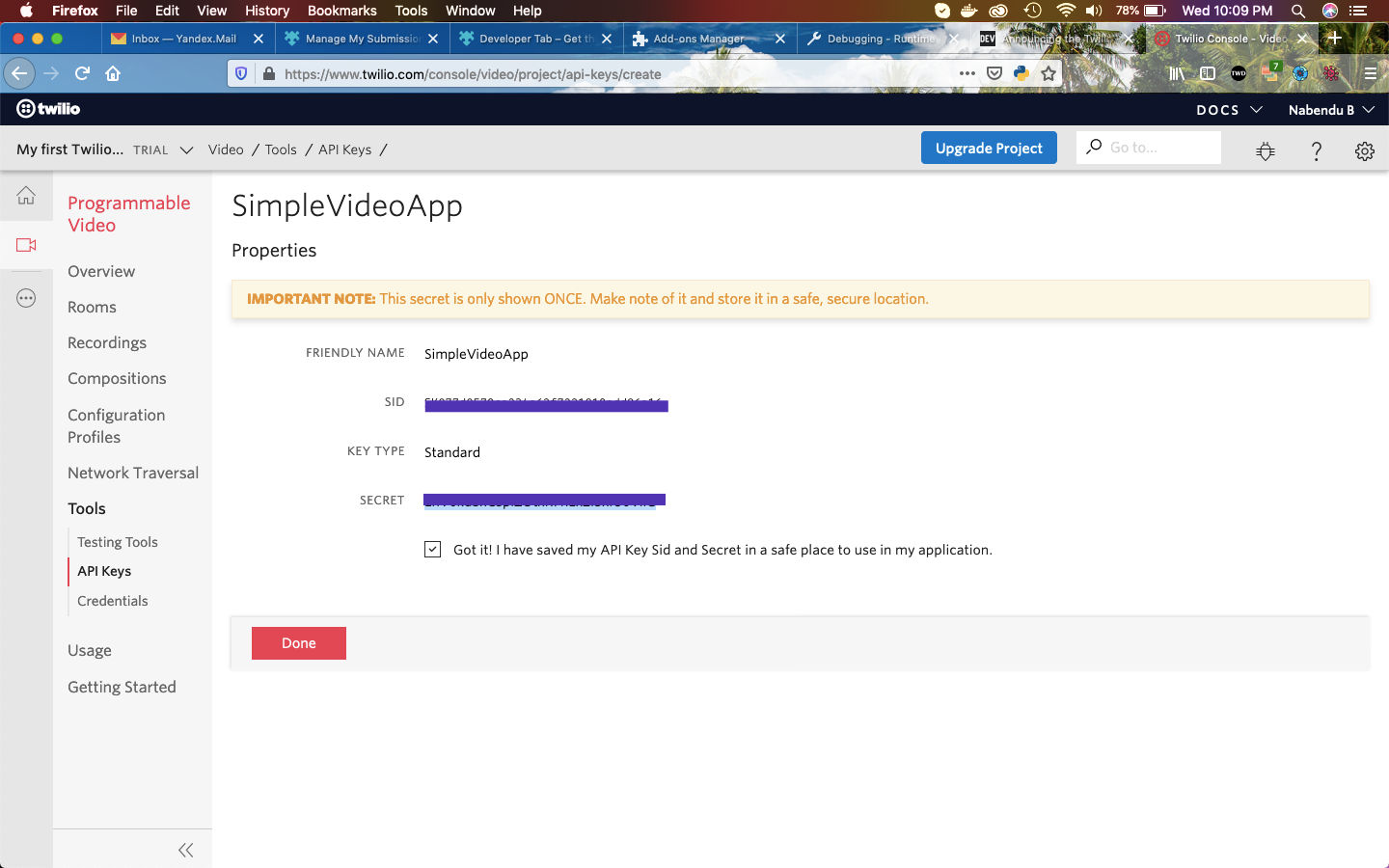Open the debugger bug icon
Screen dimensions: 1389x868
pos(1266,150)
